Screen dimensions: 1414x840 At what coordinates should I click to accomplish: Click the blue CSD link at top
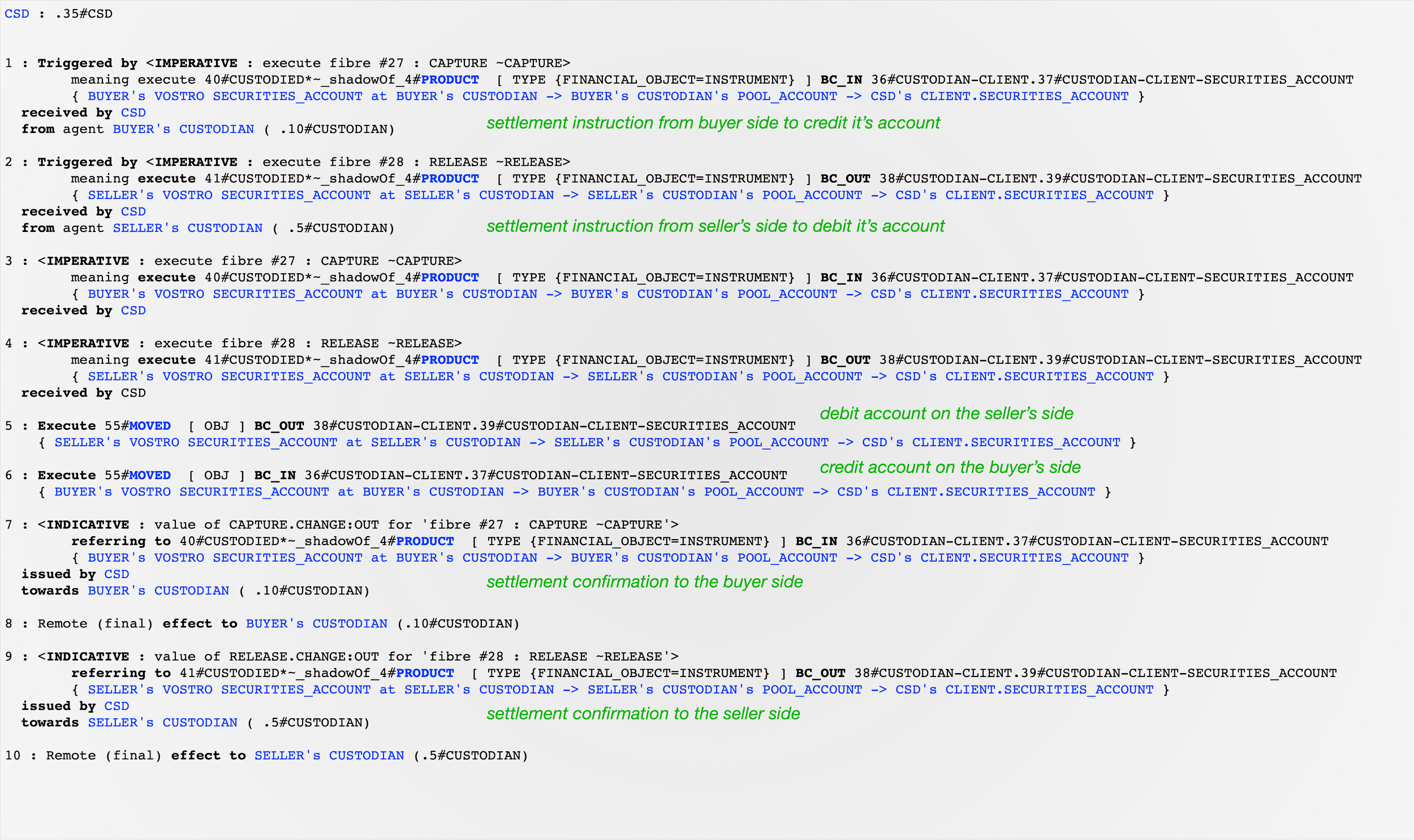coord(16,14)
